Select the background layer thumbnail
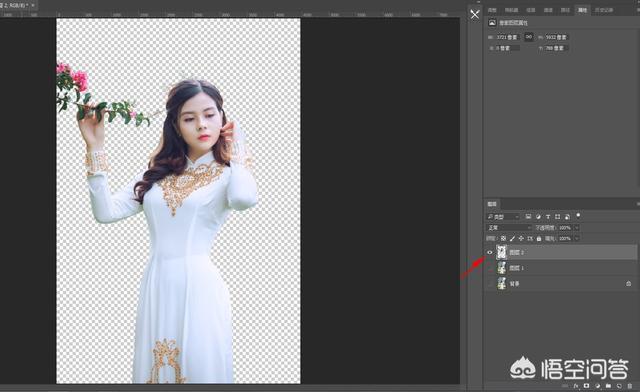640x392 pixels. point(502,283)
